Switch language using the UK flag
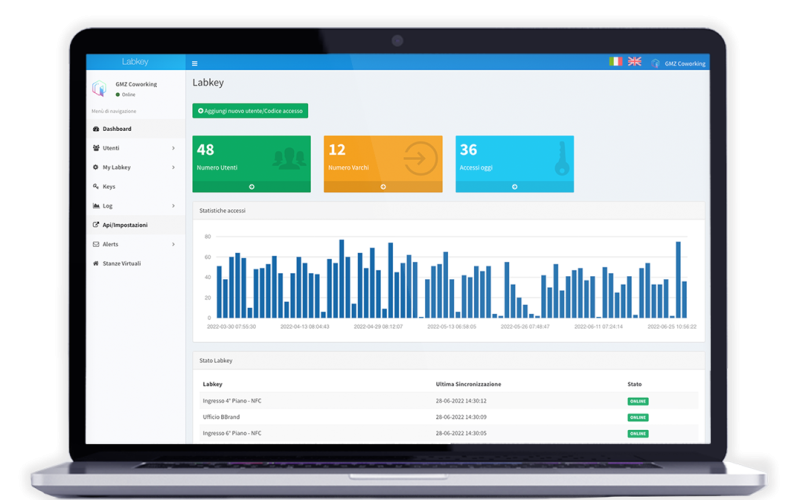Screen dimensions: 800x500 coord(634,62)
